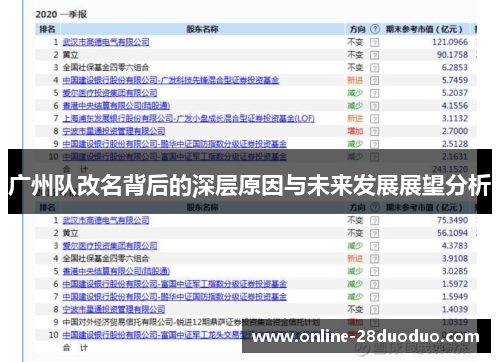Click 宁波市星通投资管理有限公司 link in the 2.7000 row

(x=114, y=131)
